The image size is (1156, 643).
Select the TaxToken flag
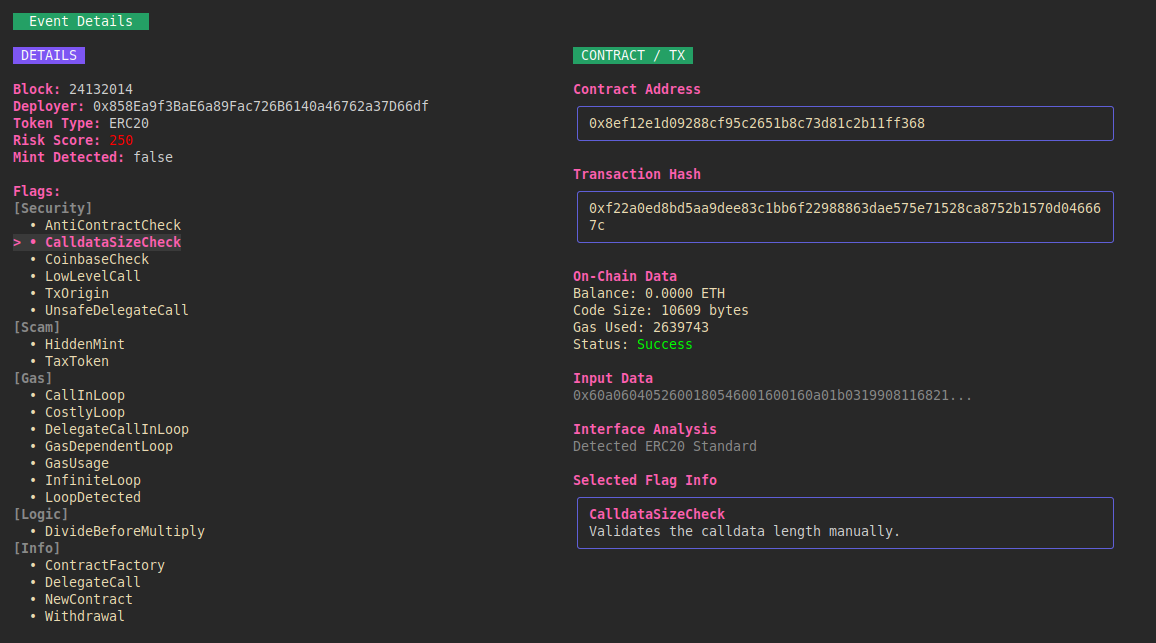[77, 360]
